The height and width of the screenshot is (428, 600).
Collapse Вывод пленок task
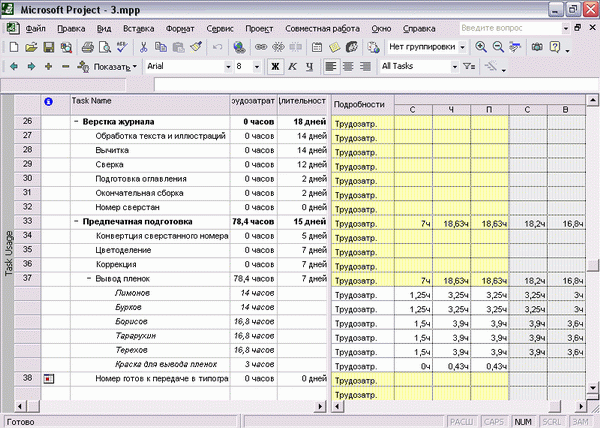[89, 278]
